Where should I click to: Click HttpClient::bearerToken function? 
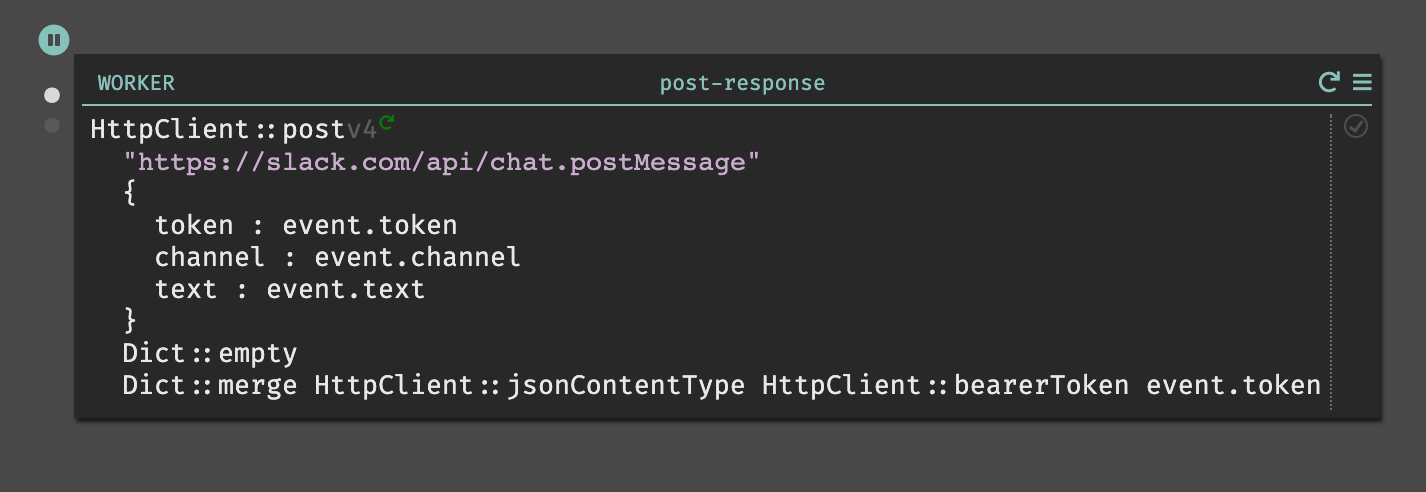(946, 386)
